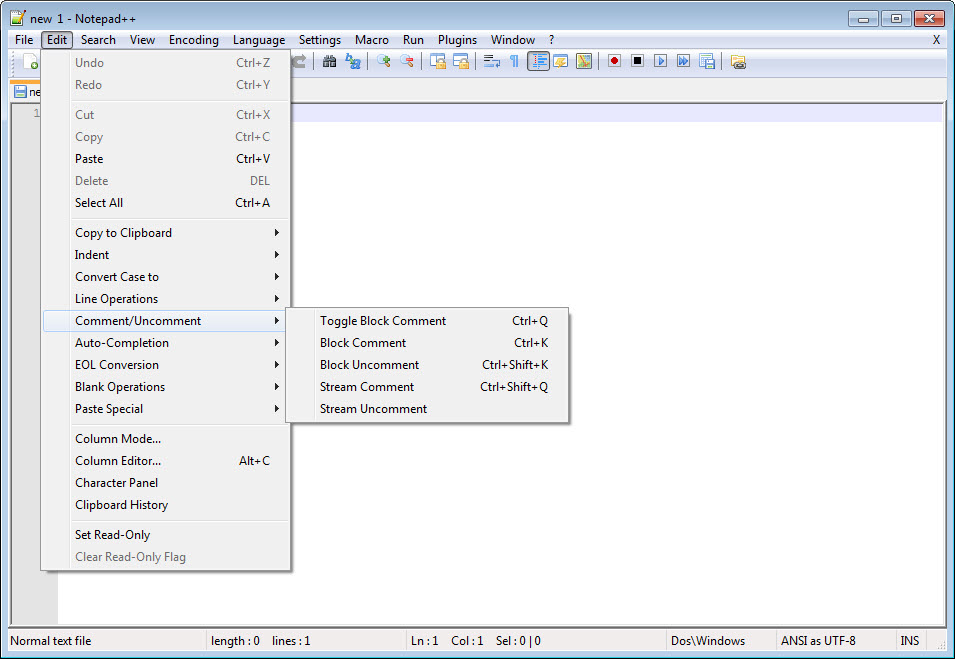Open the ? help menu
955x659 pixels.
(x=552, y=40)
